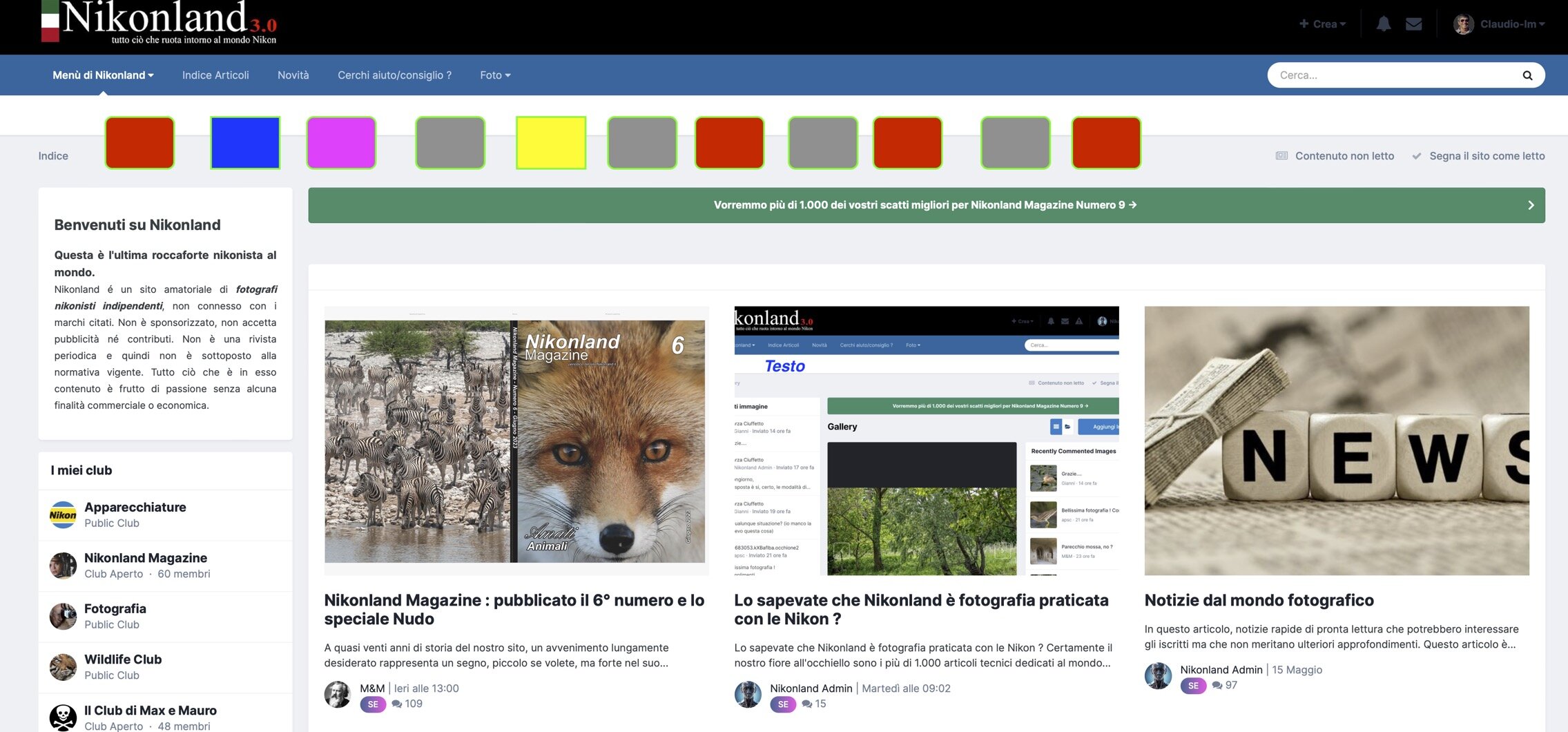The width and height of the screenshot is (1568, 732).
Task: Click author name M&M
Action: 372,688
